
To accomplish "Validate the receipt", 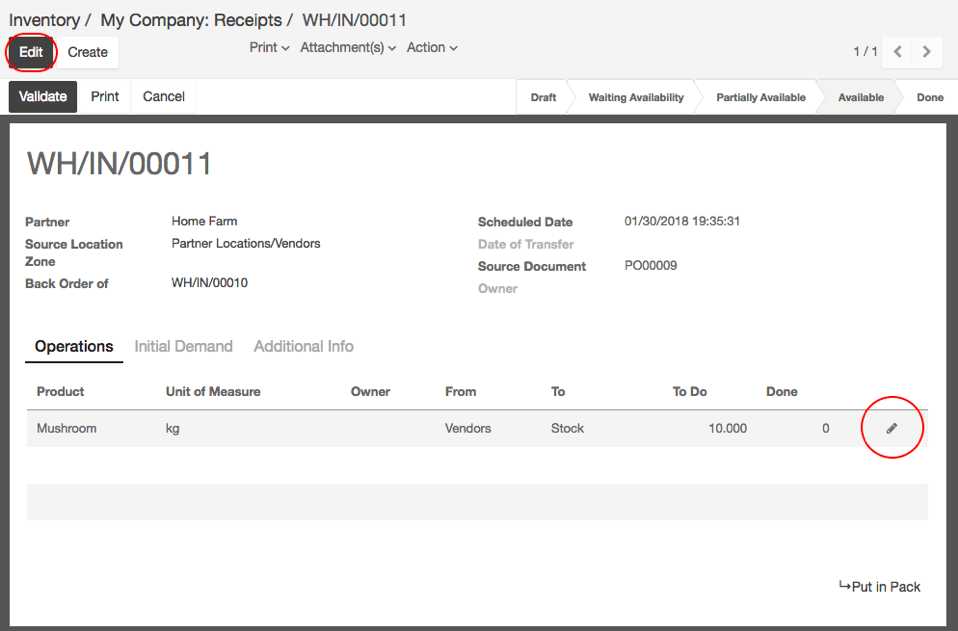I will pos(43,97).
